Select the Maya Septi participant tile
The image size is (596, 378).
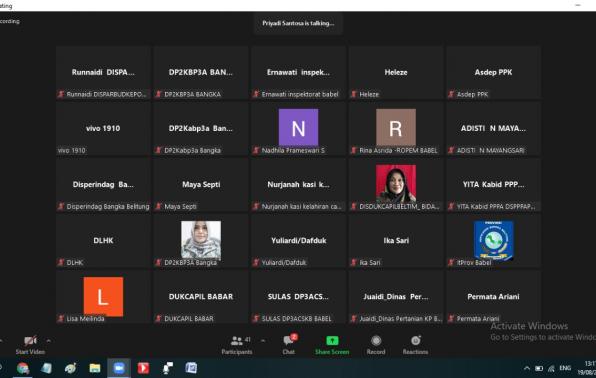click(x=201, y=184)
